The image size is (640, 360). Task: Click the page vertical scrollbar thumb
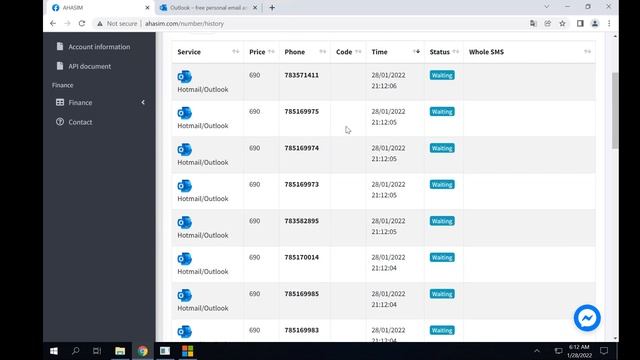pyautogui.click(x=615, y=110)
